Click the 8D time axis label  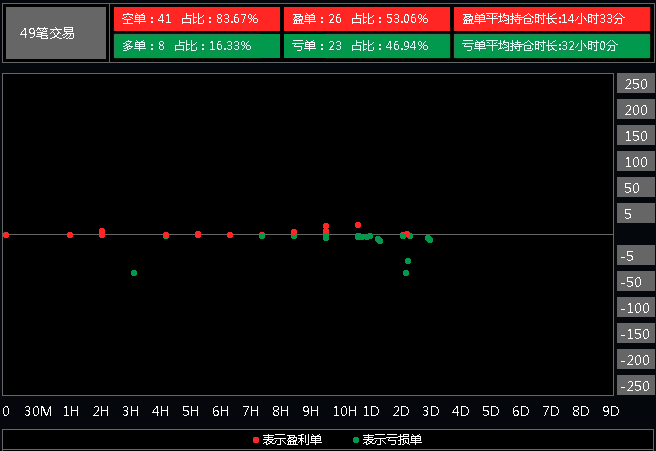581,411
